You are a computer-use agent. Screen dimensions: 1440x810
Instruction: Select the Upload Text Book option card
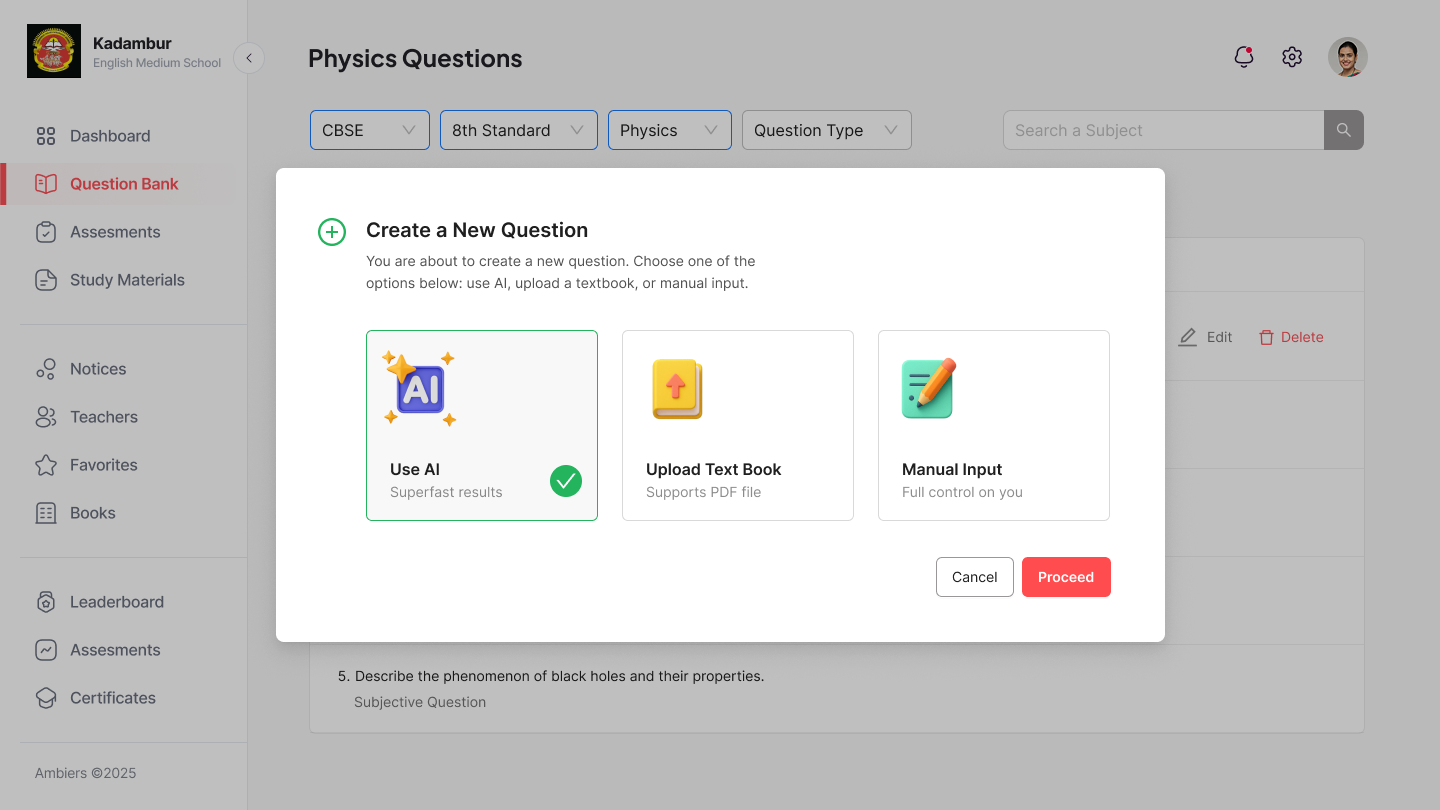(x=738, y=425)
